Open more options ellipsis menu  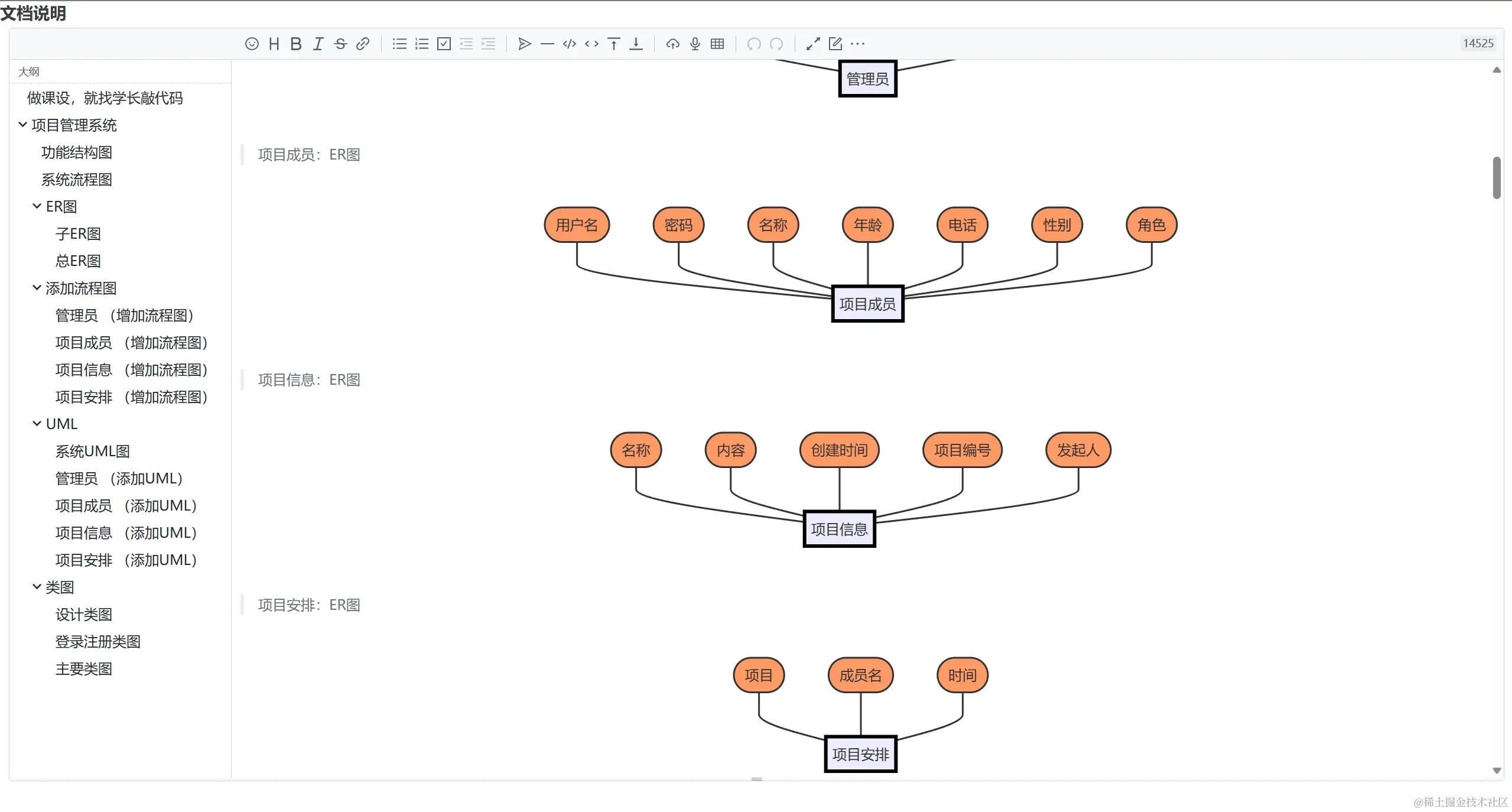tap(857, 44)
